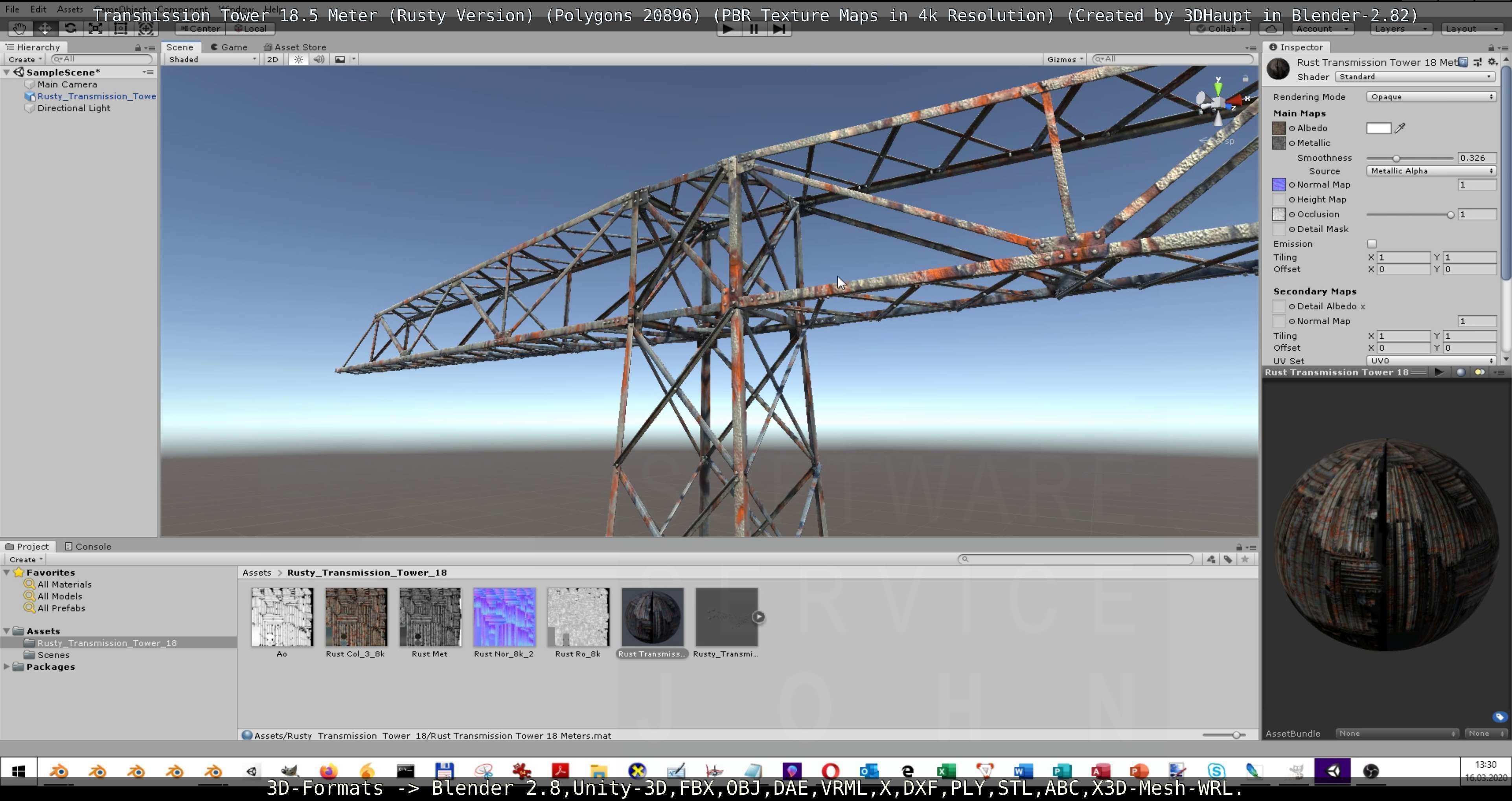
Task: Toggle the preview lighting icon
Action: [1480, 372]
